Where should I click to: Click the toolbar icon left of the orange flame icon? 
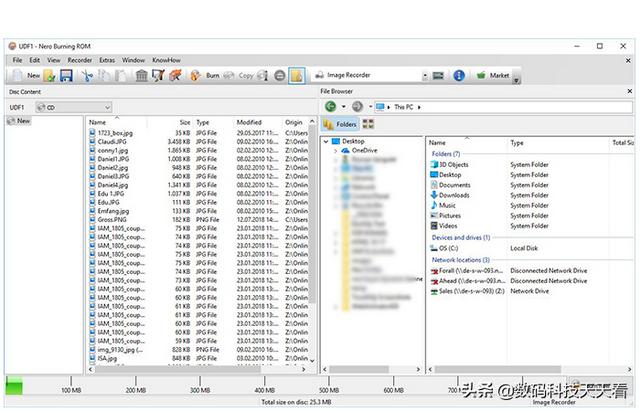(158, 76)
